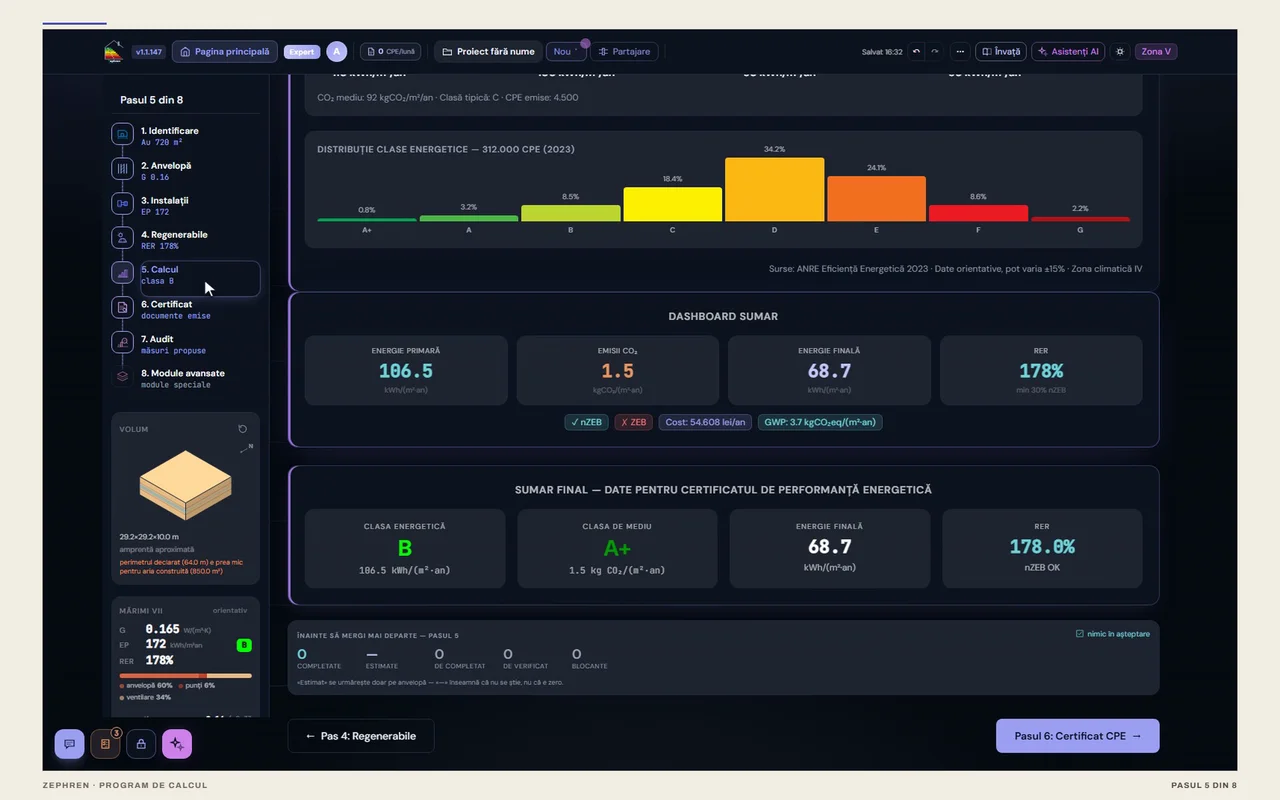Viewport: 1280px width, 800px height.
Task: Redo the last change
Action: pyautogui.click(x=935, y=51)
